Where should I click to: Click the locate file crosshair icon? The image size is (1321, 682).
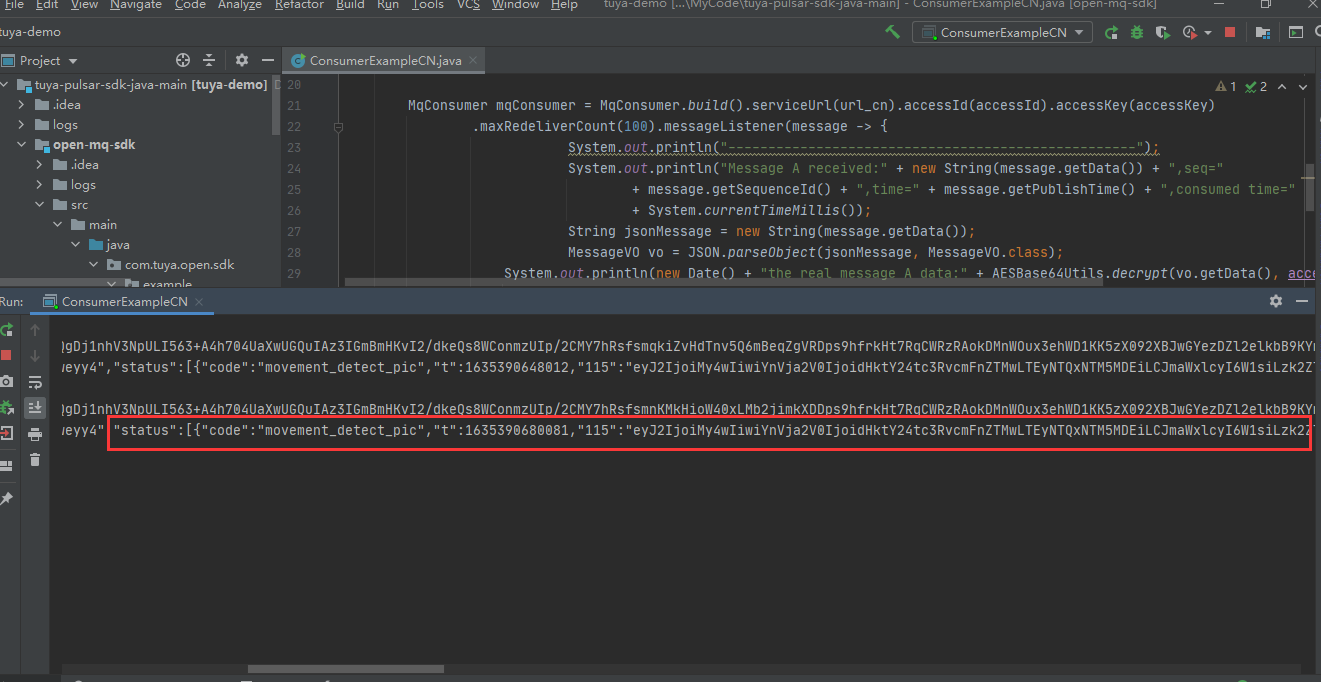pos(183,61)
